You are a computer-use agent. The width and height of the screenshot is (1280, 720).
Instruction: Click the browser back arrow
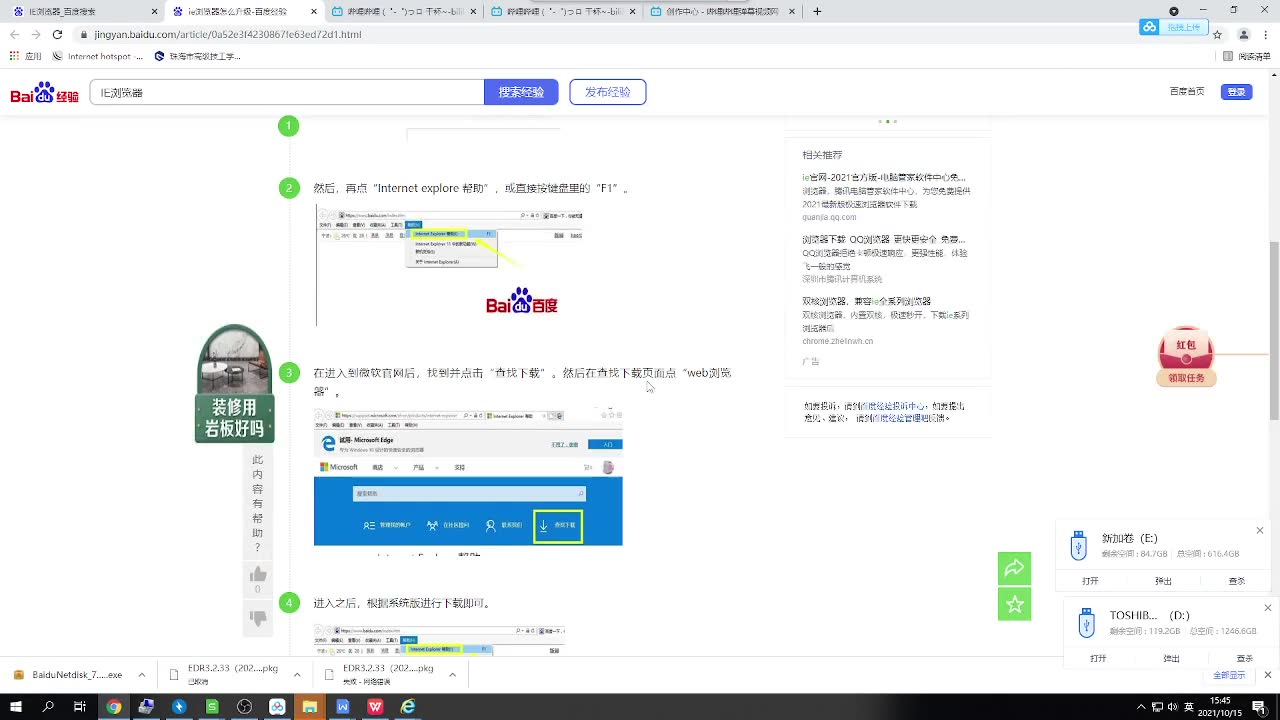pos(14,34)
